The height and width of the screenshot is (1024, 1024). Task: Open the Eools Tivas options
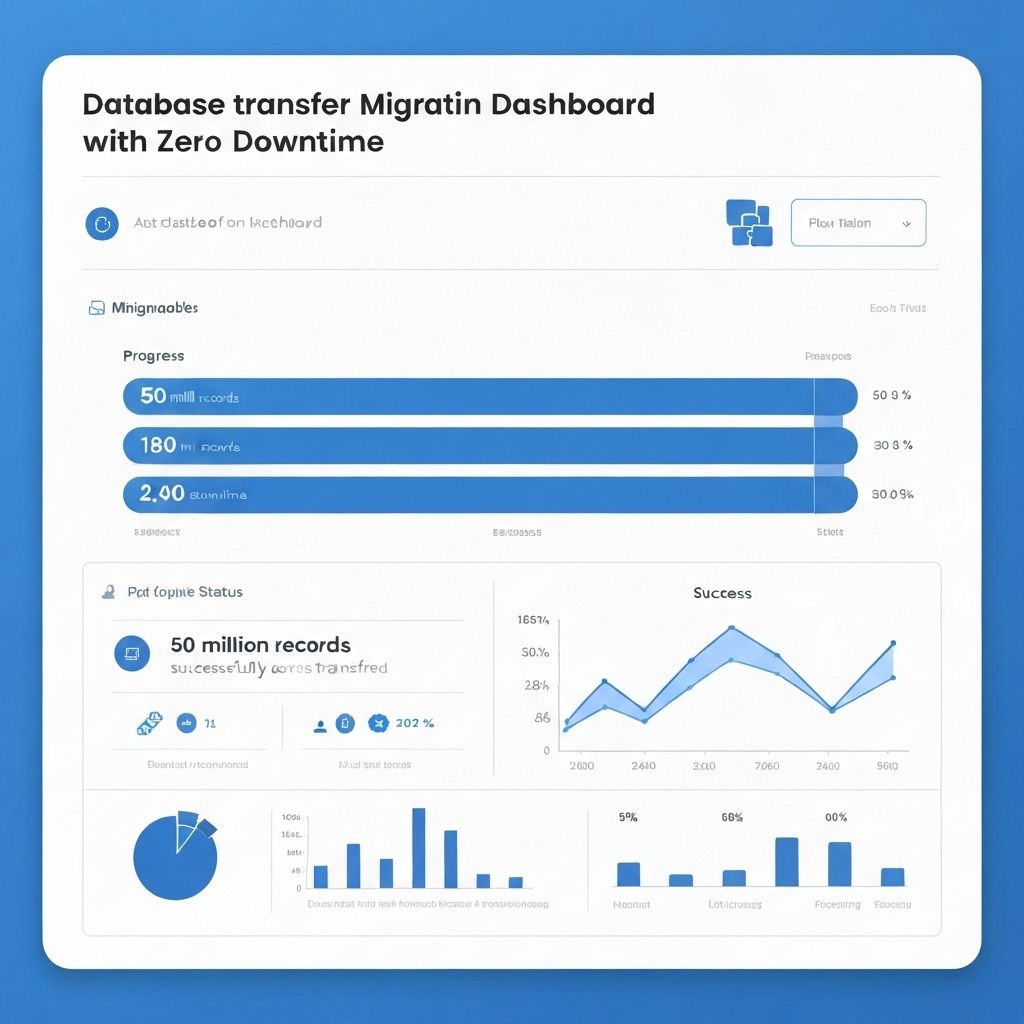coord(896,308)
